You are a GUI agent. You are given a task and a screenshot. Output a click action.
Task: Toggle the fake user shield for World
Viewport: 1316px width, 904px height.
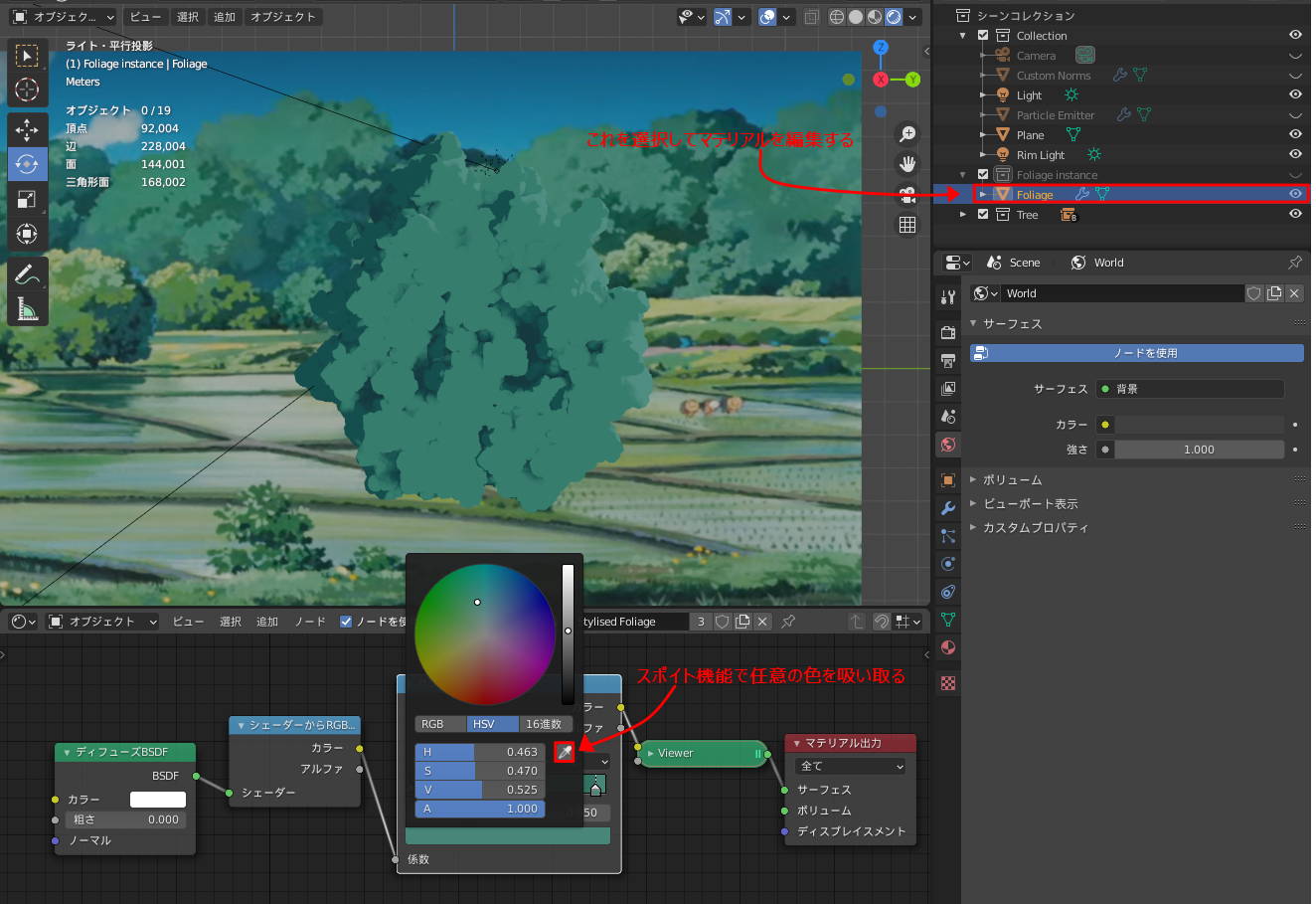1254,293
